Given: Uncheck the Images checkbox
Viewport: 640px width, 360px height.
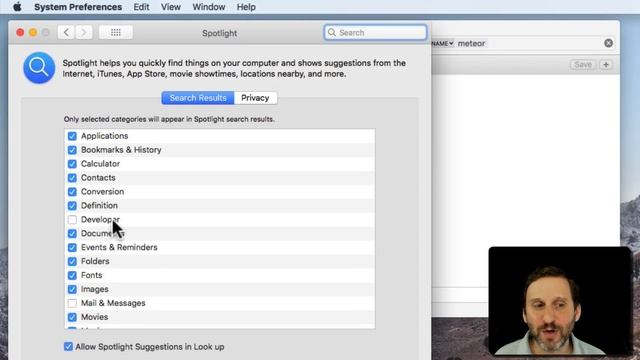Looking at the screenshot, I should click(72, 289).
